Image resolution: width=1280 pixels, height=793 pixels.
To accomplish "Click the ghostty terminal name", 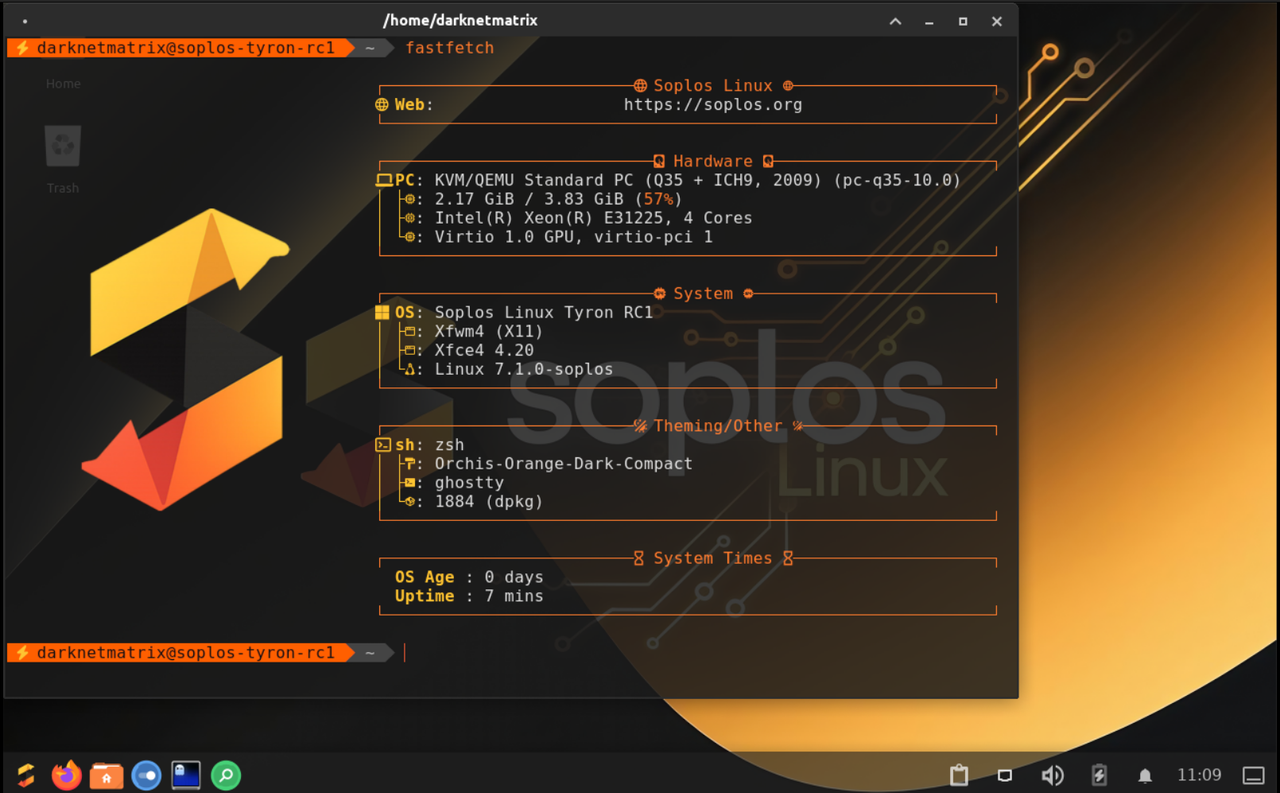I will pyautogui.click(x=469, y=483).
